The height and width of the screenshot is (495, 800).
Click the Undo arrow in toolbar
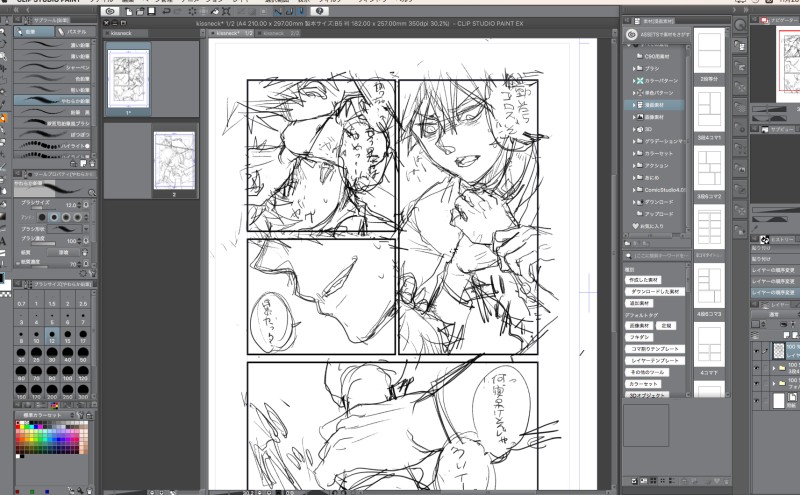coord(166,11)
